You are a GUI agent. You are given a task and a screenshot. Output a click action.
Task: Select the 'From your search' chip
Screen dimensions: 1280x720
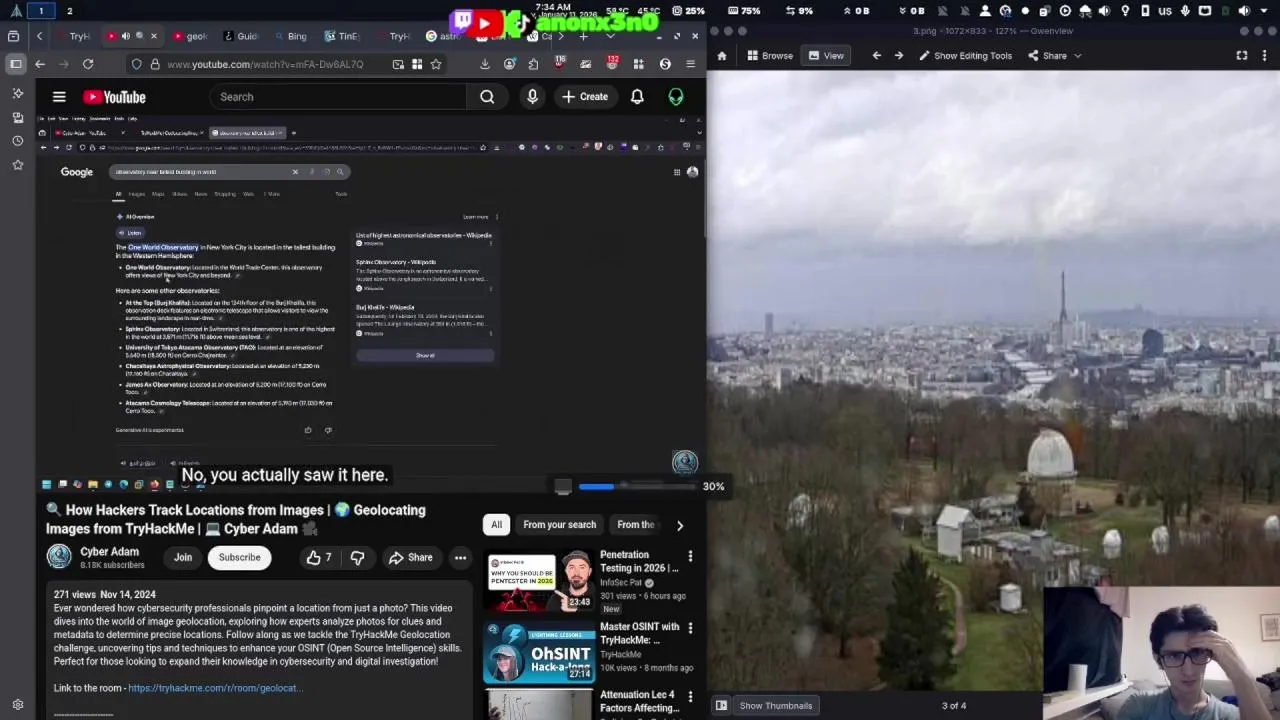coord(559,525)
